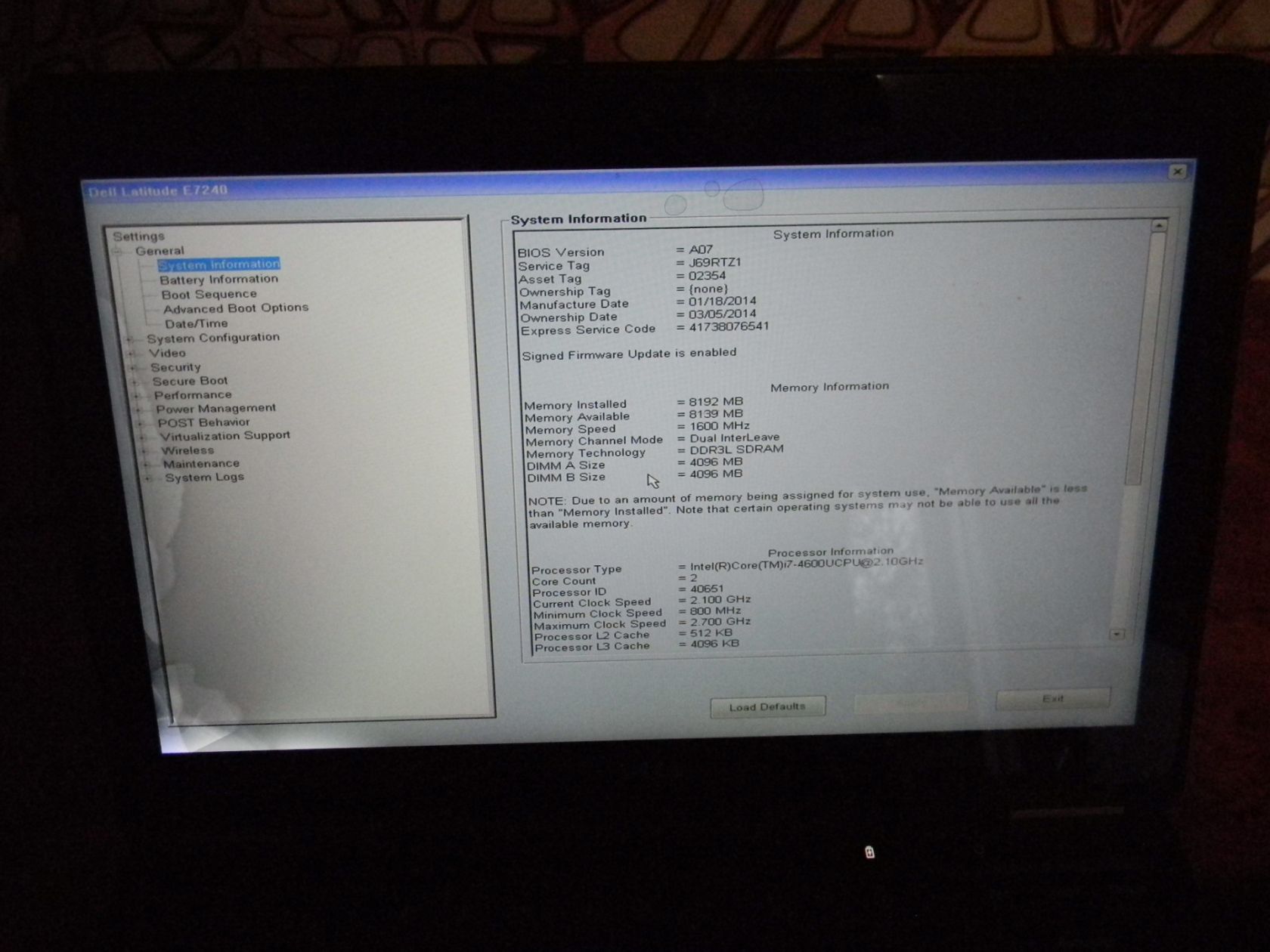The height and width of the screenshot is (952, 1270).
Task: Click the Exit button
Action: (x=1053, y=699)
